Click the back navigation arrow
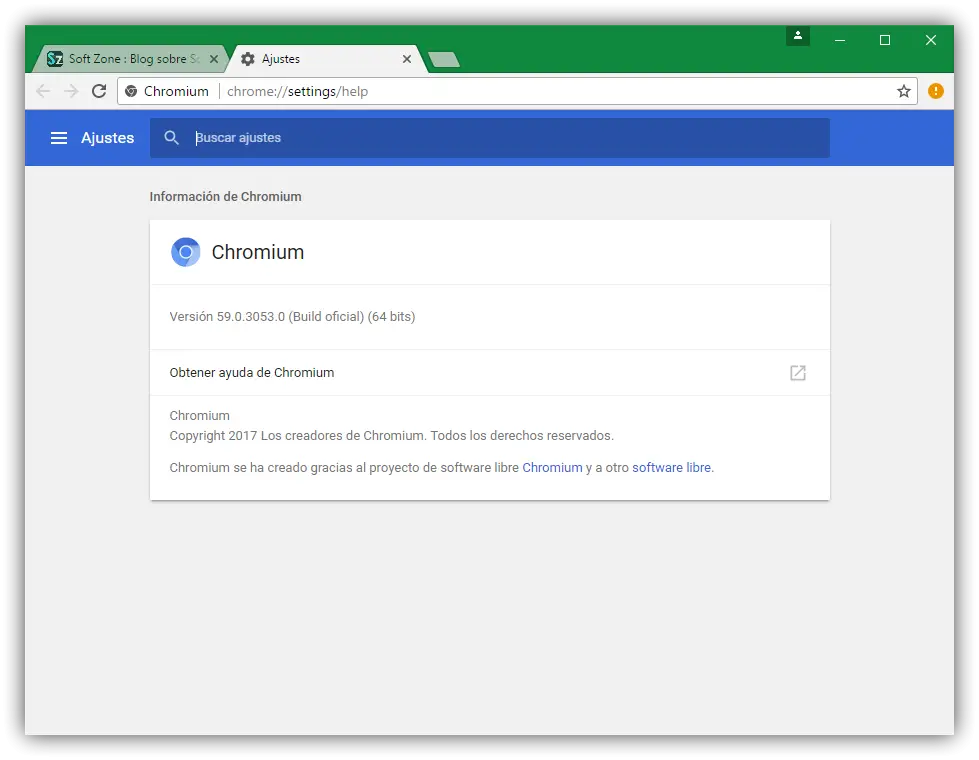 42,91
